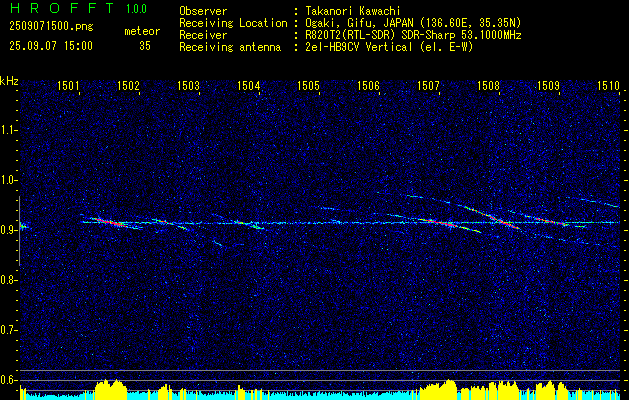Click the kHz axis unit label
This screenshot has width=629, height=400.
pyautogui.click(x=9, y=81)
